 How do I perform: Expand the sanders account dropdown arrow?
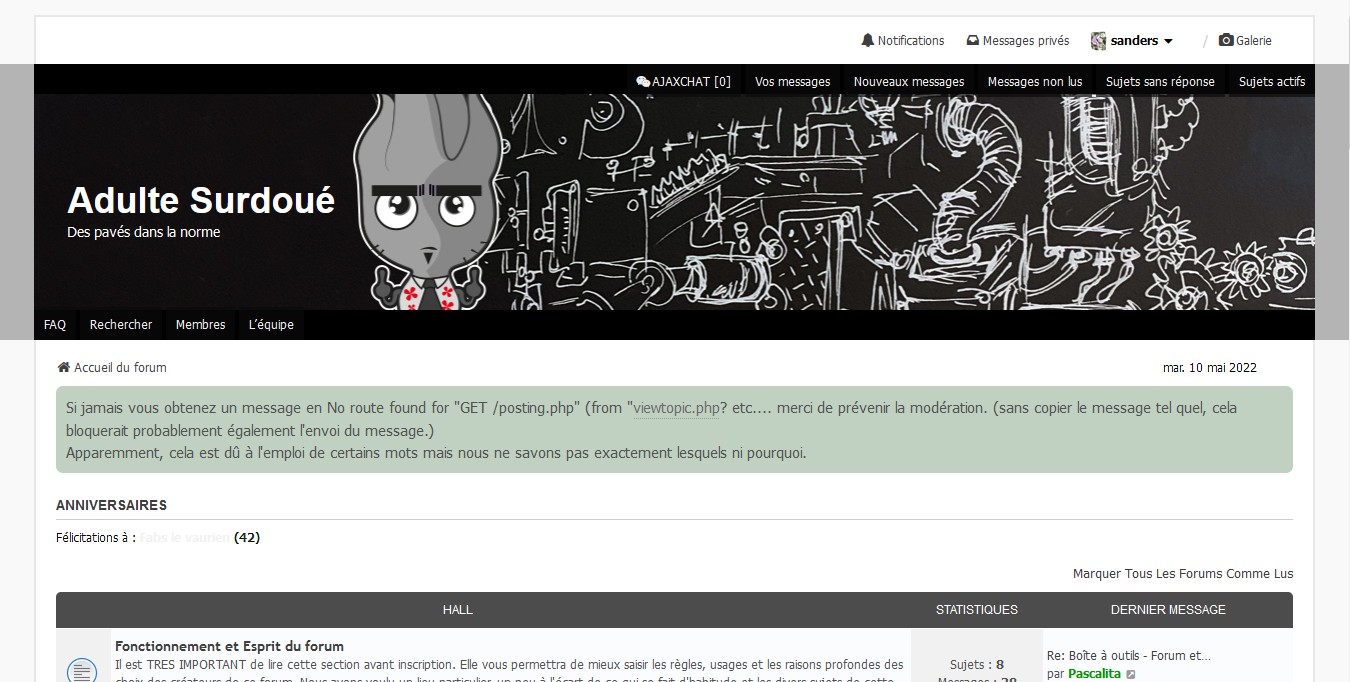(x=1168, y=42)
